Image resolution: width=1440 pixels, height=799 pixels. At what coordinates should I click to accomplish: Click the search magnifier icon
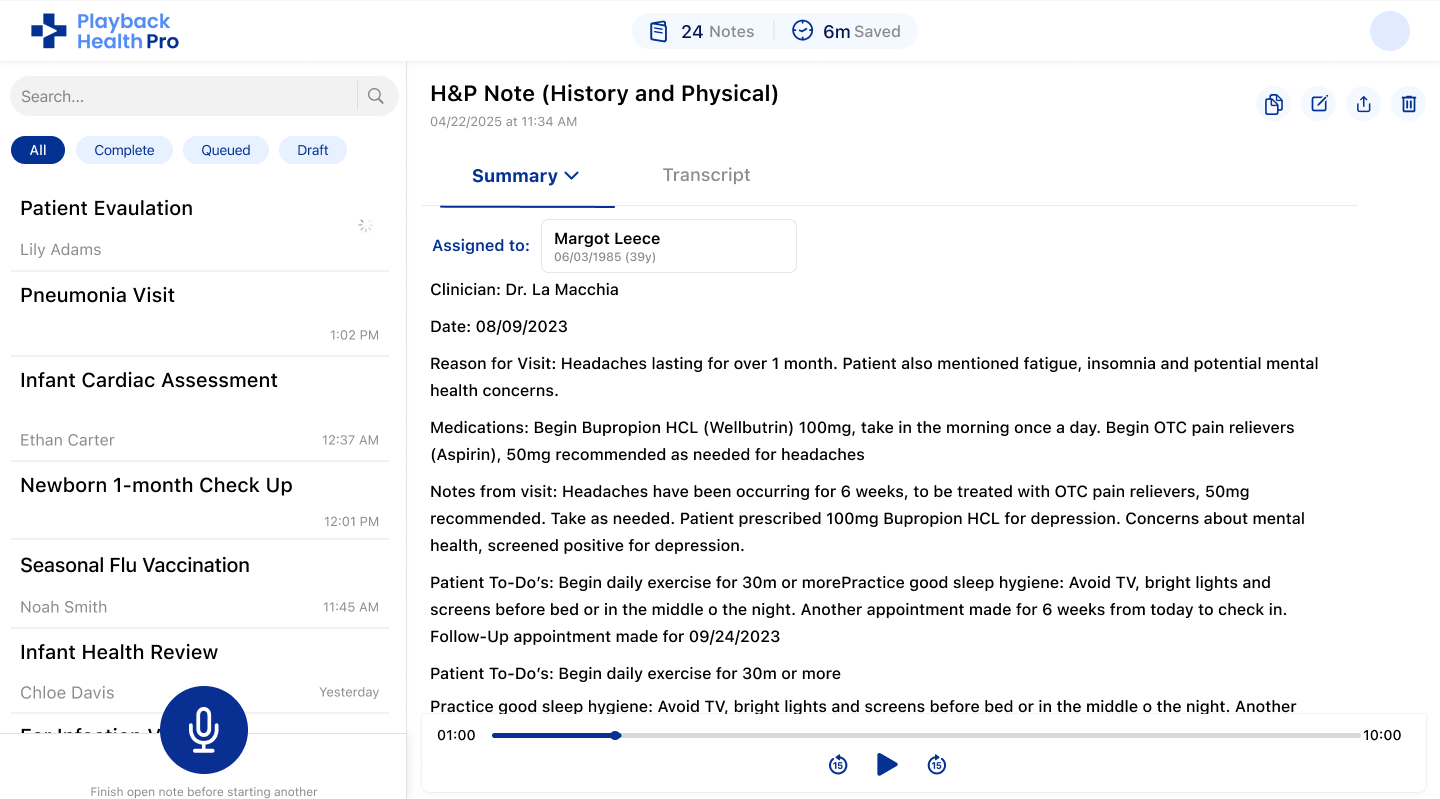coord(376,96)
